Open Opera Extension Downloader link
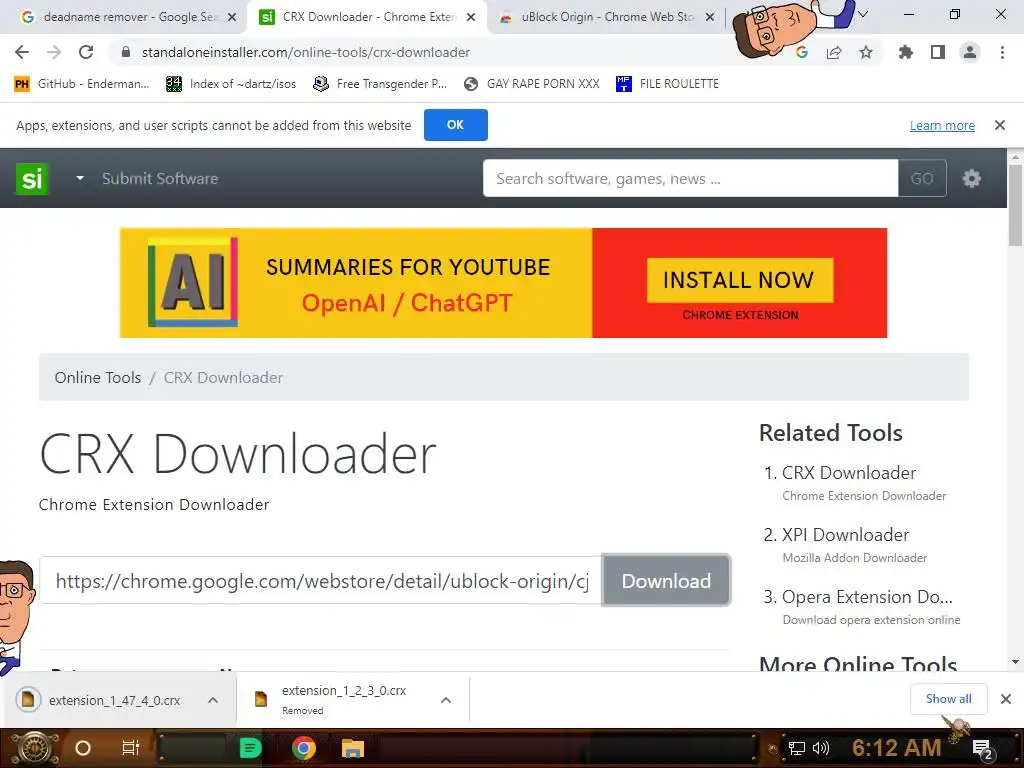 867,597
